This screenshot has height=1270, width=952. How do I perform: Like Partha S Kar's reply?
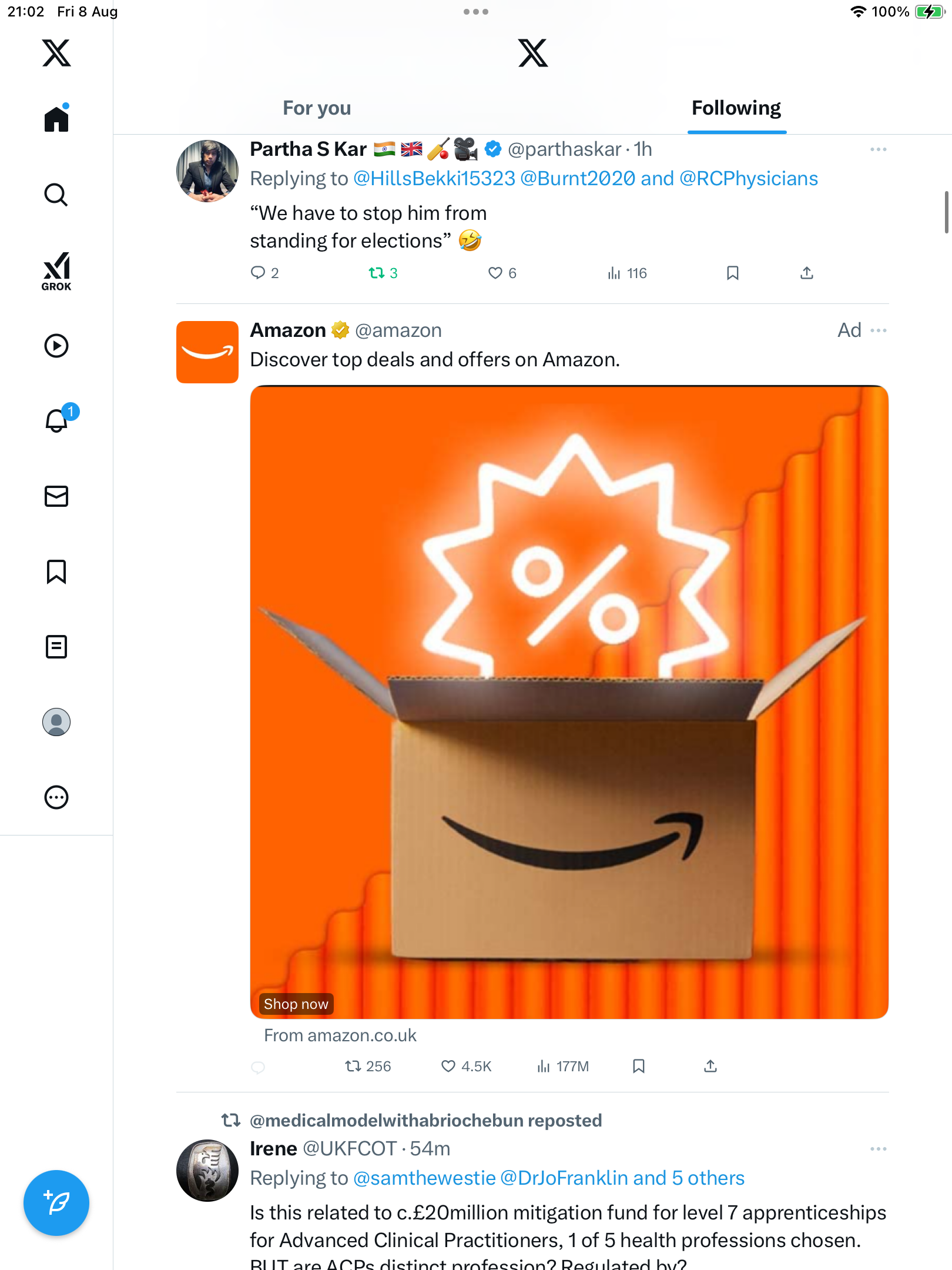pyautogui.click(x=495, y=273)
